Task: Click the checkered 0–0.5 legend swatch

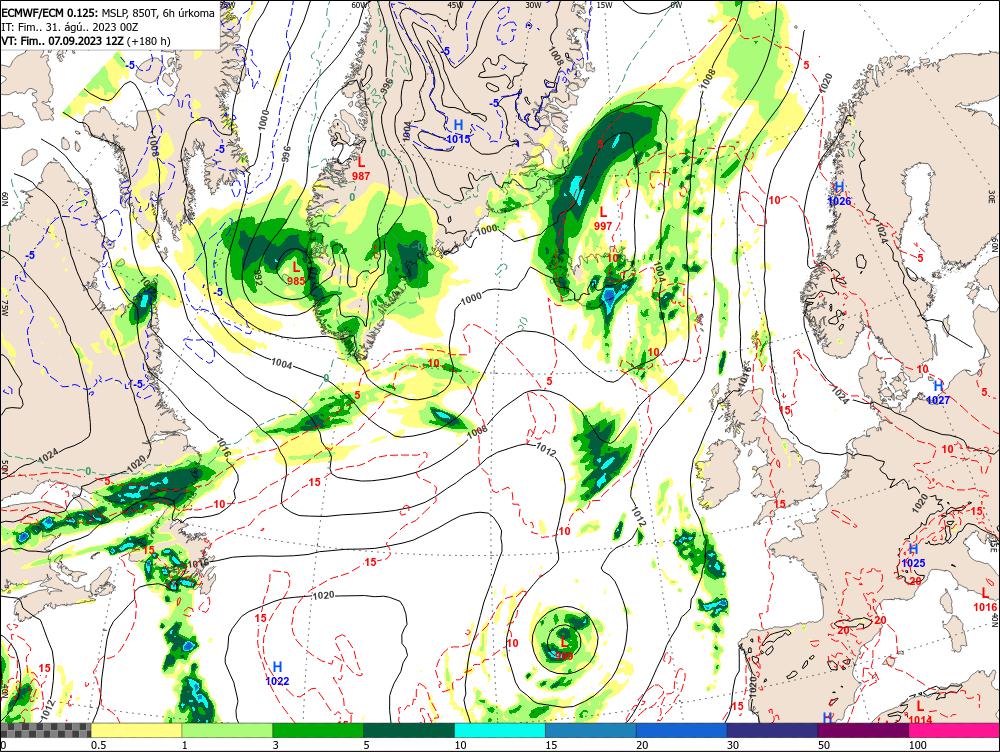Action: click(45, 730)
